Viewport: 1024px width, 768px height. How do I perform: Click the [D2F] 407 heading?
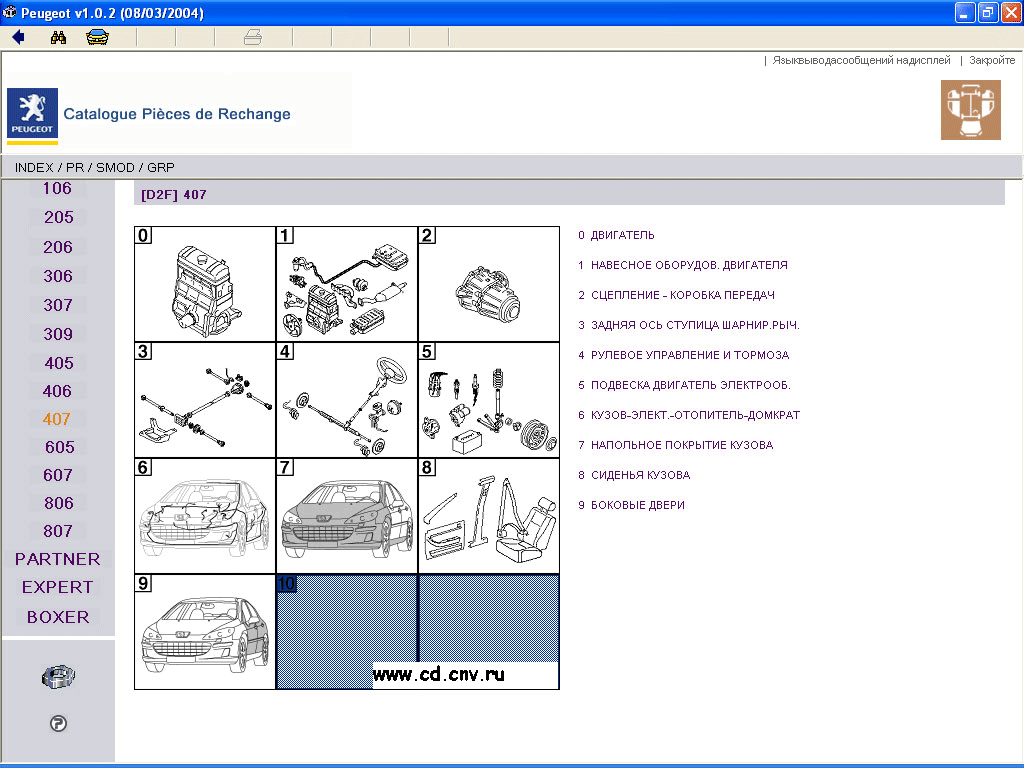(174, 195)
